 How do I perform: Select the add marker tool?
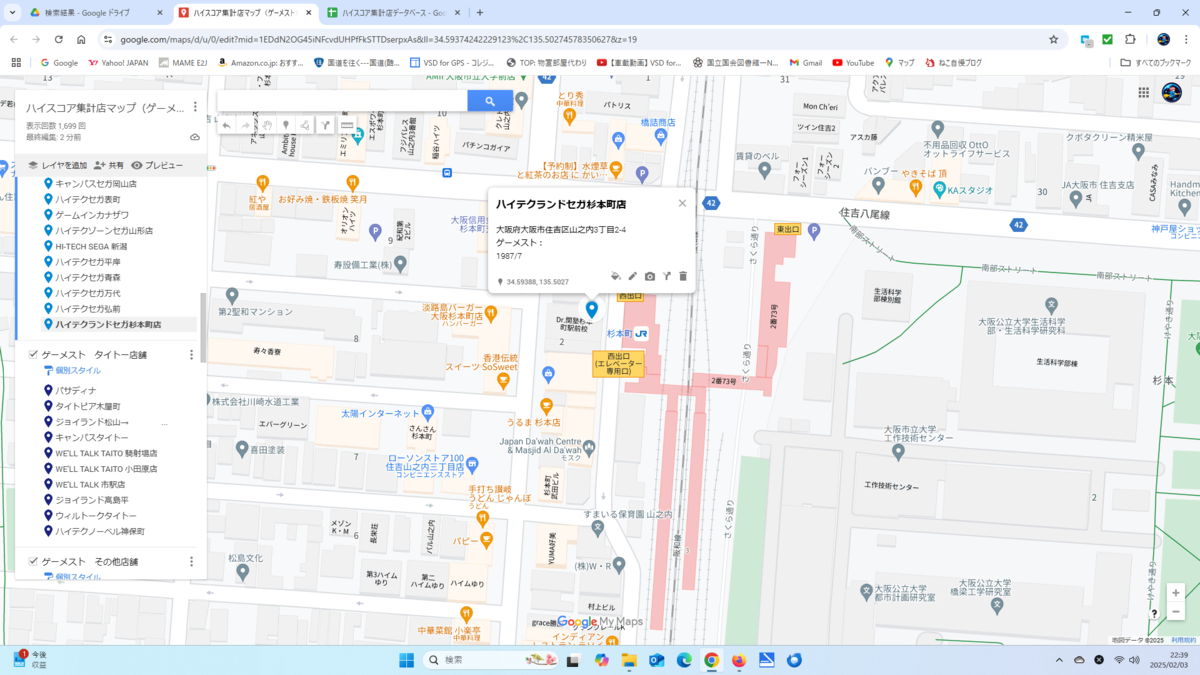coord(286,125)
